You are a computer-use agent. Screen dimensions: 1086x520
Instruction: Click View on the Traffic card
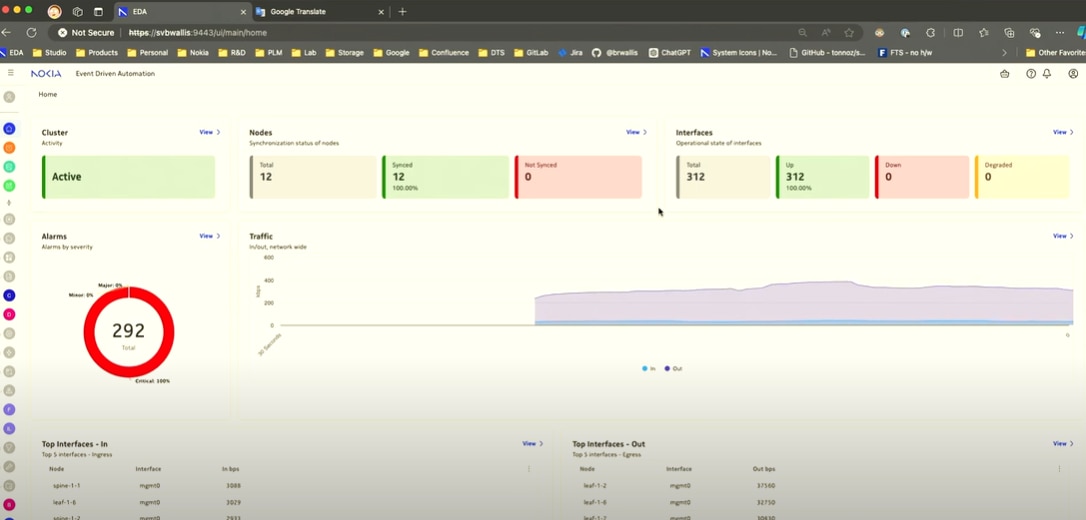pyautogui.click(x=1063, y=235)
